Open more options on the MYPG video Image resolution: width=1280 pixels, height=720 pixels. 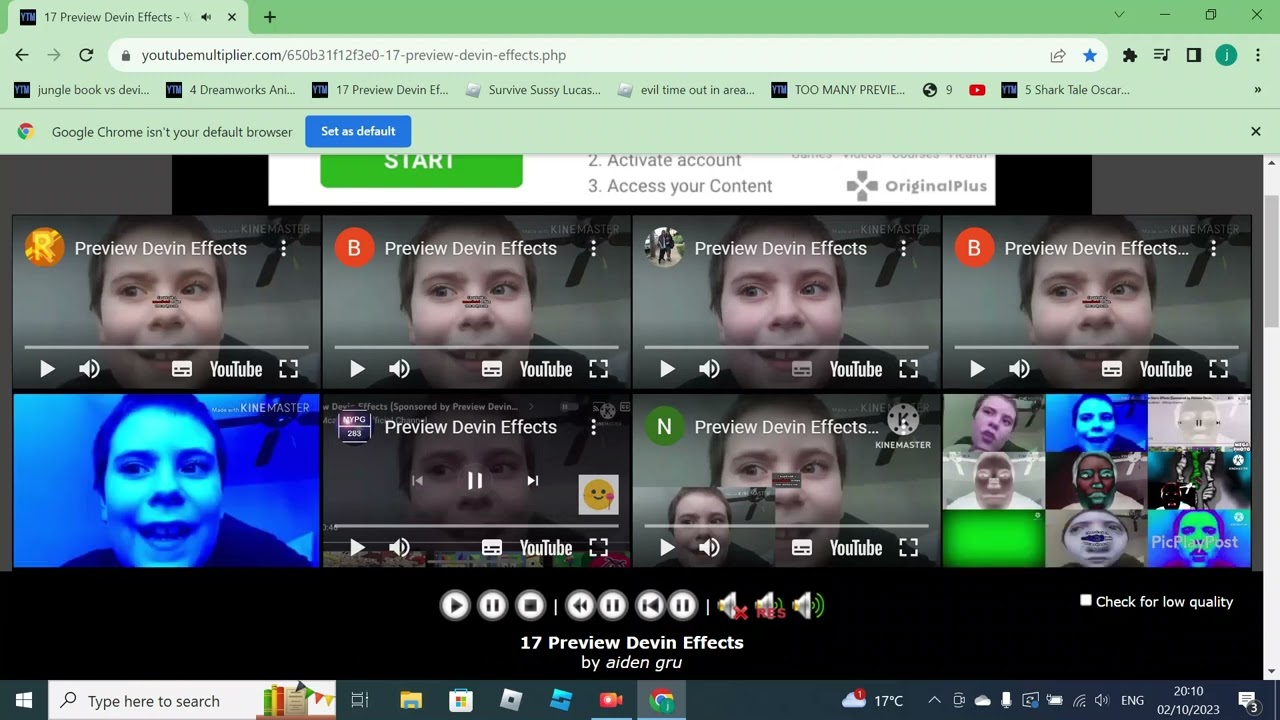point(593,427)
